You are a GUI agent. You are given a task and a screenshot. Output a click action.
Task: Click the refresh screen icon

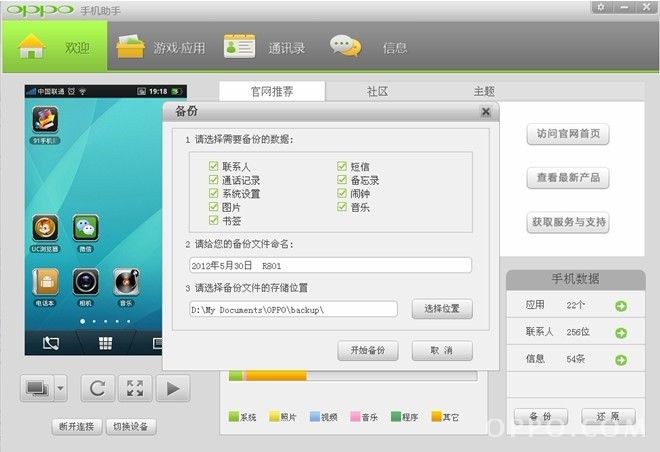point(98,388)
